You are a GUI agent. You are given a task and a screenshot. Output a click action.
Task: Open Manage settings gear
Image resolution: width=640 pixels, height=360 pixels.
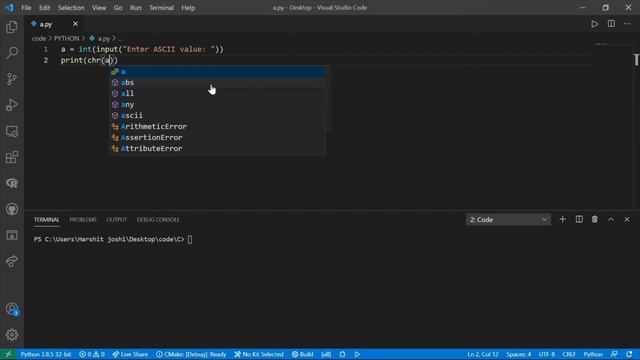click(12, 335)
